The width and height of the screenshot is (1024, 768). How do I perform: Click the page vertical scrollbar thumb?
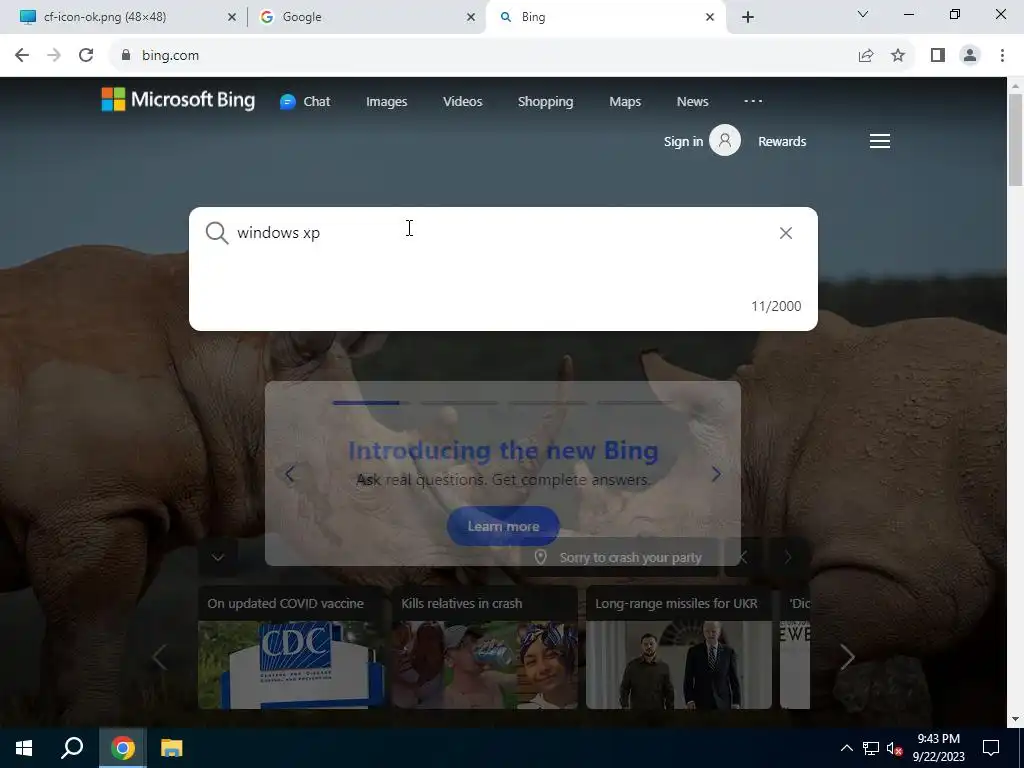(x=1015, y=139)
